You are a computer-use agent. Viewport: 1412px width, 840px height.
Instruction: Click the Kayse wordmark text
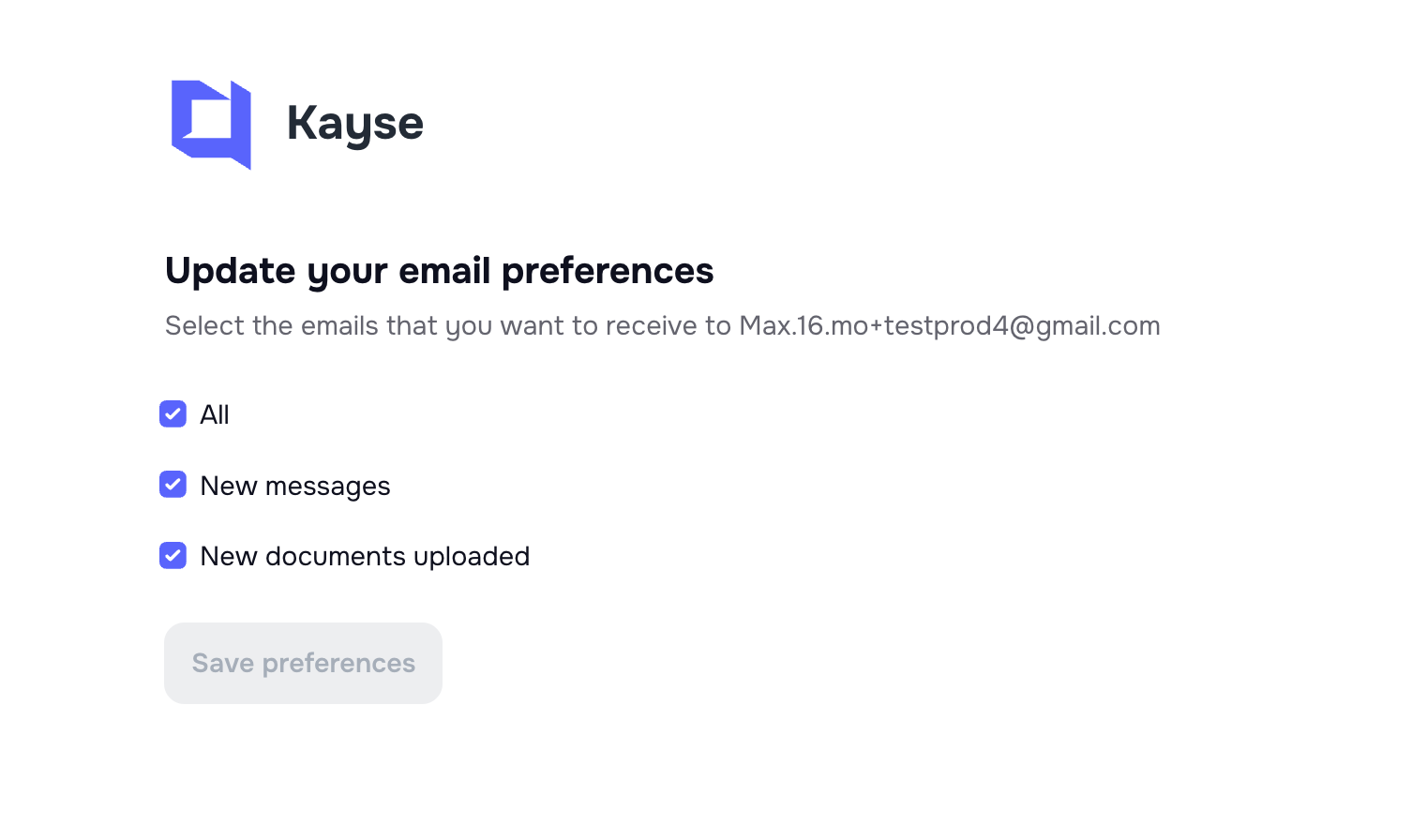click(355, 123)
